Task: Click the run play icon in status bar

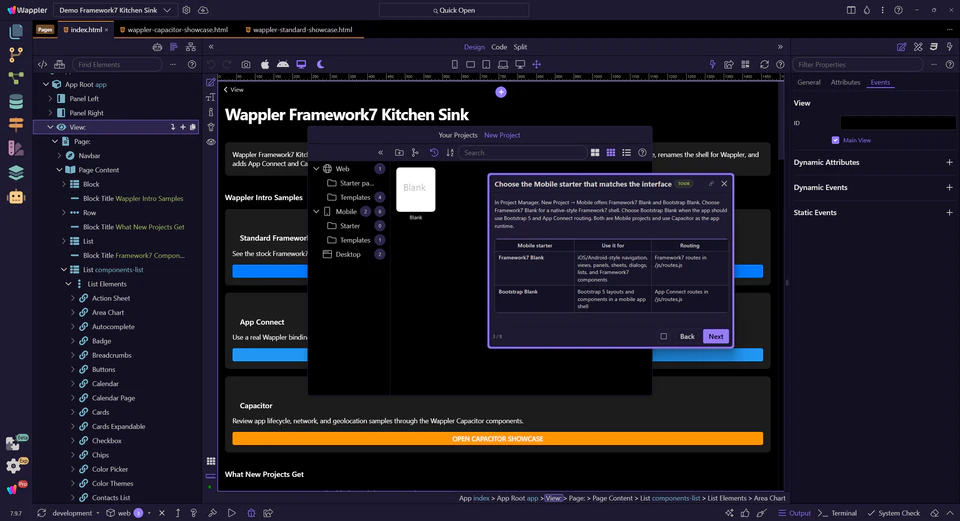Action: click(x=231, y=513)
